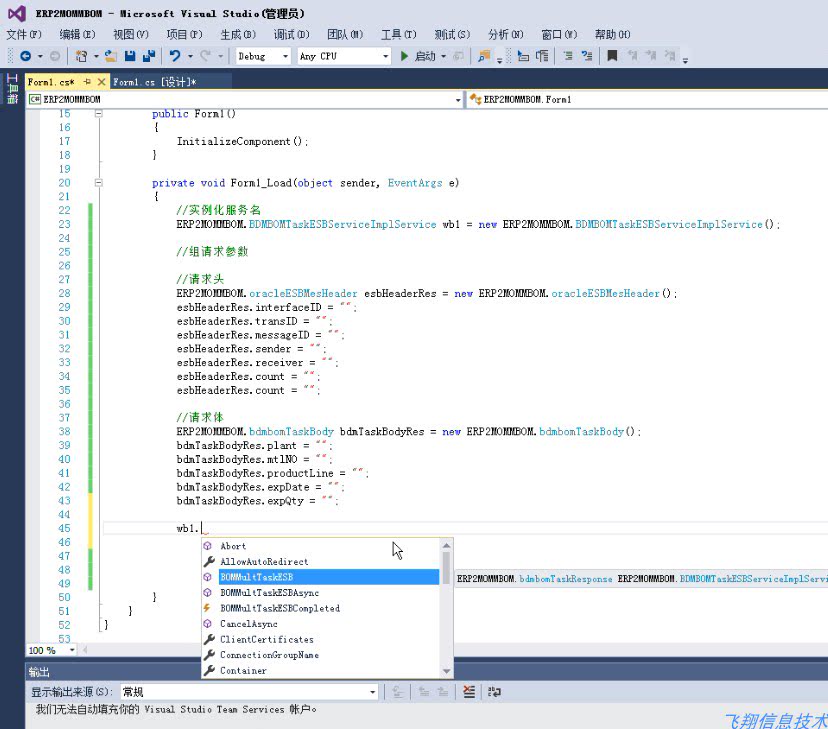Toggle word wrap in the output window
This screenshot has width=828, height=729.
click(x=492, y=691)
